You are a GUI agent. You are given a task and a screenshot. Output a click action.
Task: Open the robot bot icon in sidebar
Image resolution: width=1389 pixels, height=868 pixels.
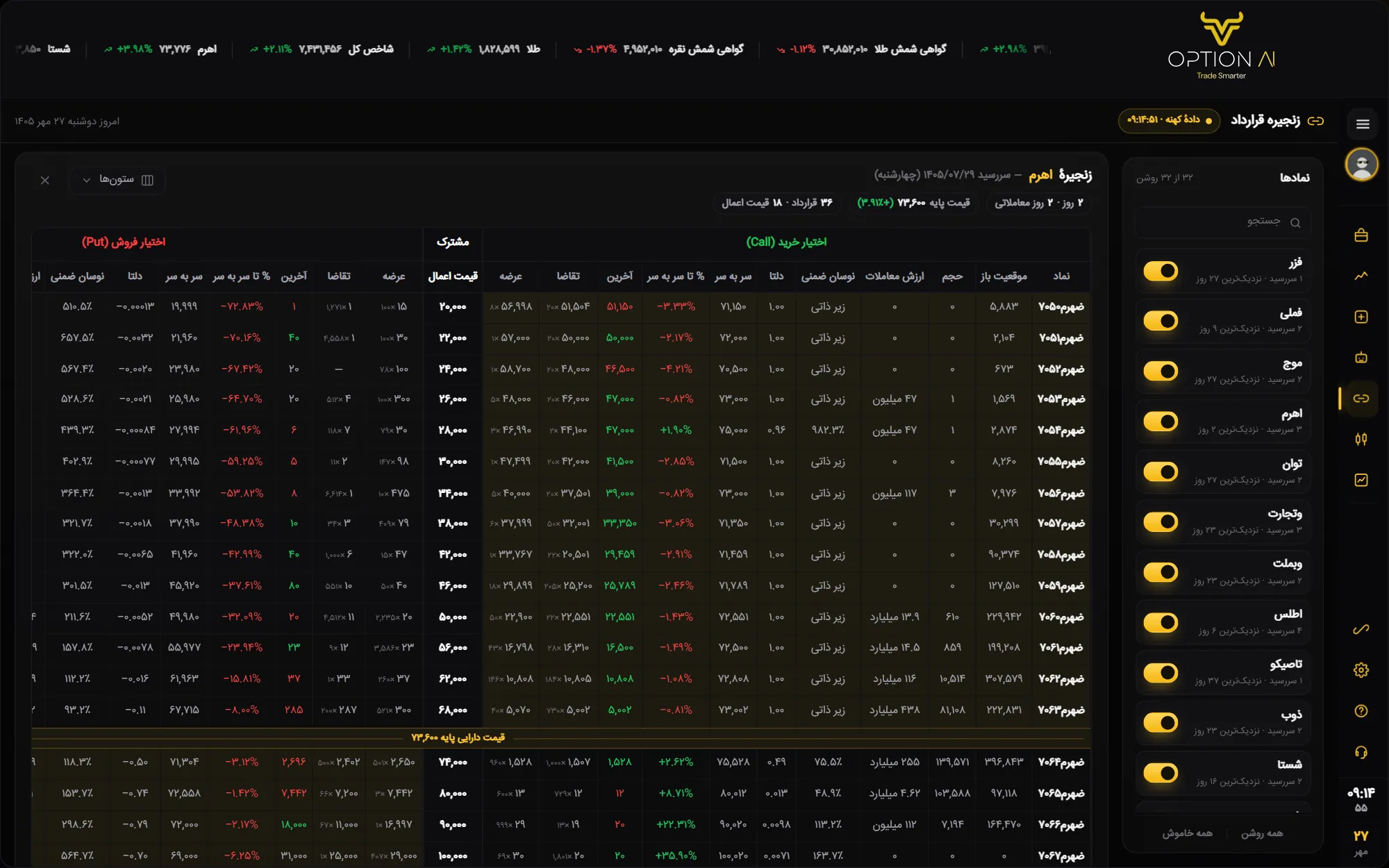(x=1361, y=358)
